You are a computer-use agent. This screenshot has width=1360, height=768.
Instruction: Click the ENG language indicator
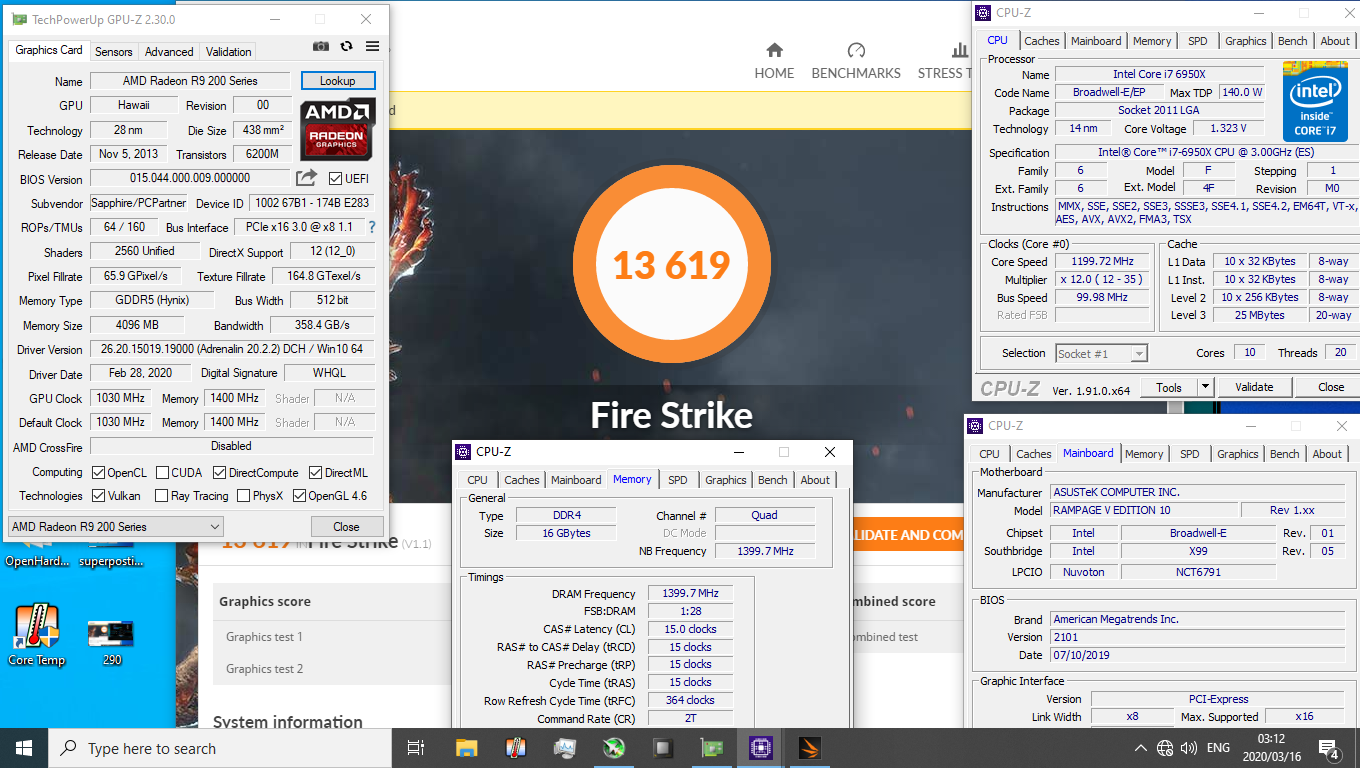click(x=1218, y=748)
